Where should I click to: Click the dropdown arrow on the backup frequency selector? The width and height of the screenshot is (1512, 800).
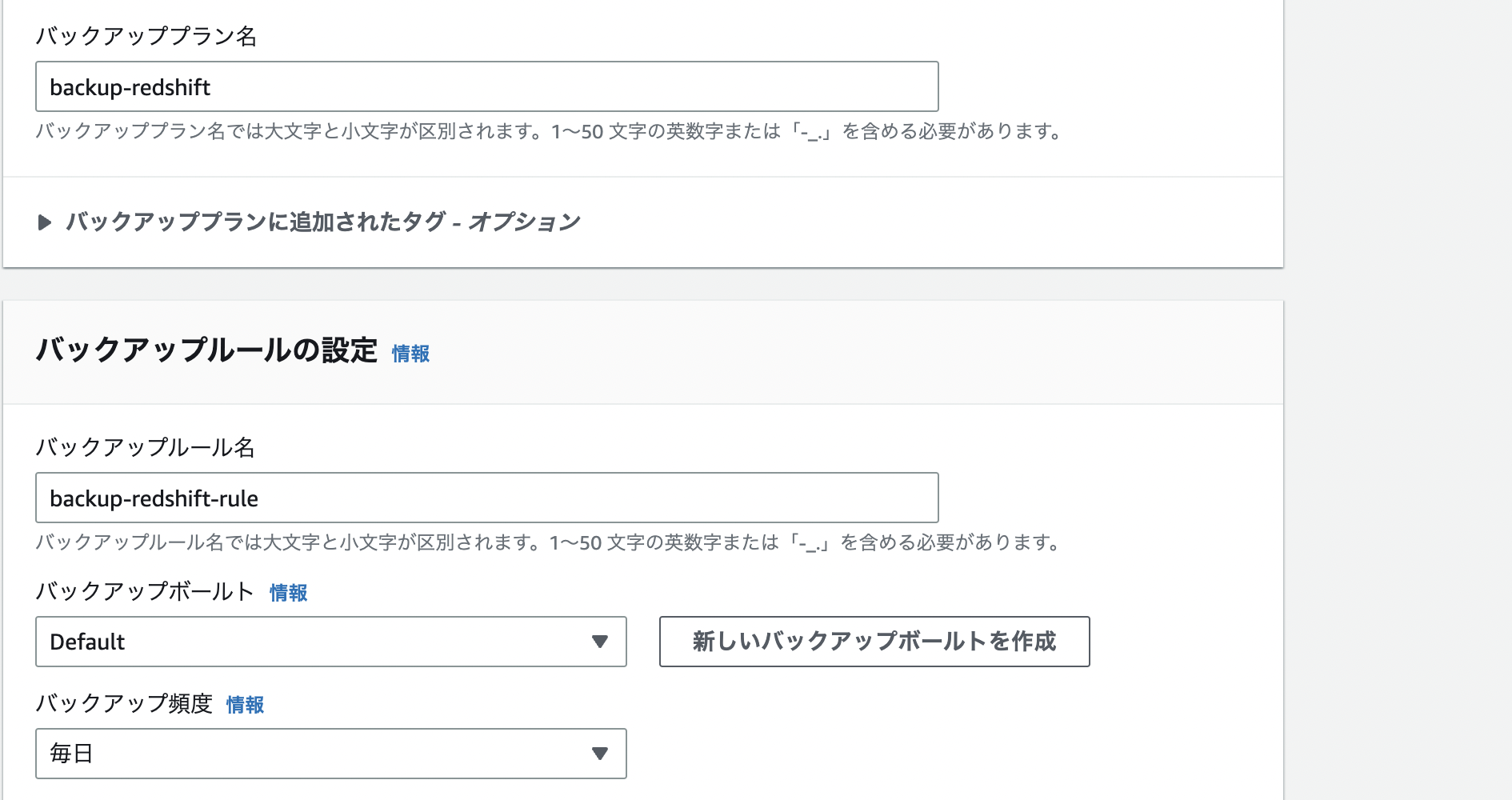(x=602, y=754)
